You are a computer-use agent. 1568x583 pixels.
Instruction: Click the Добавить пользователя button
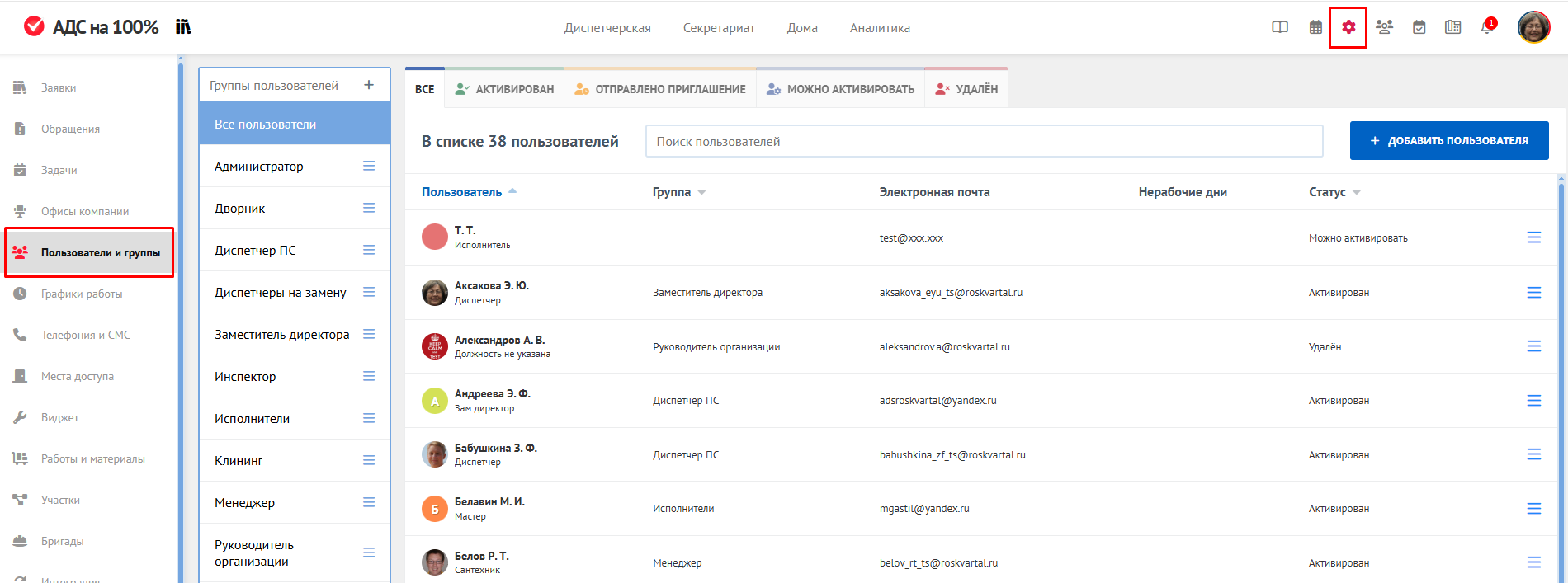(x=1448, y=141)
